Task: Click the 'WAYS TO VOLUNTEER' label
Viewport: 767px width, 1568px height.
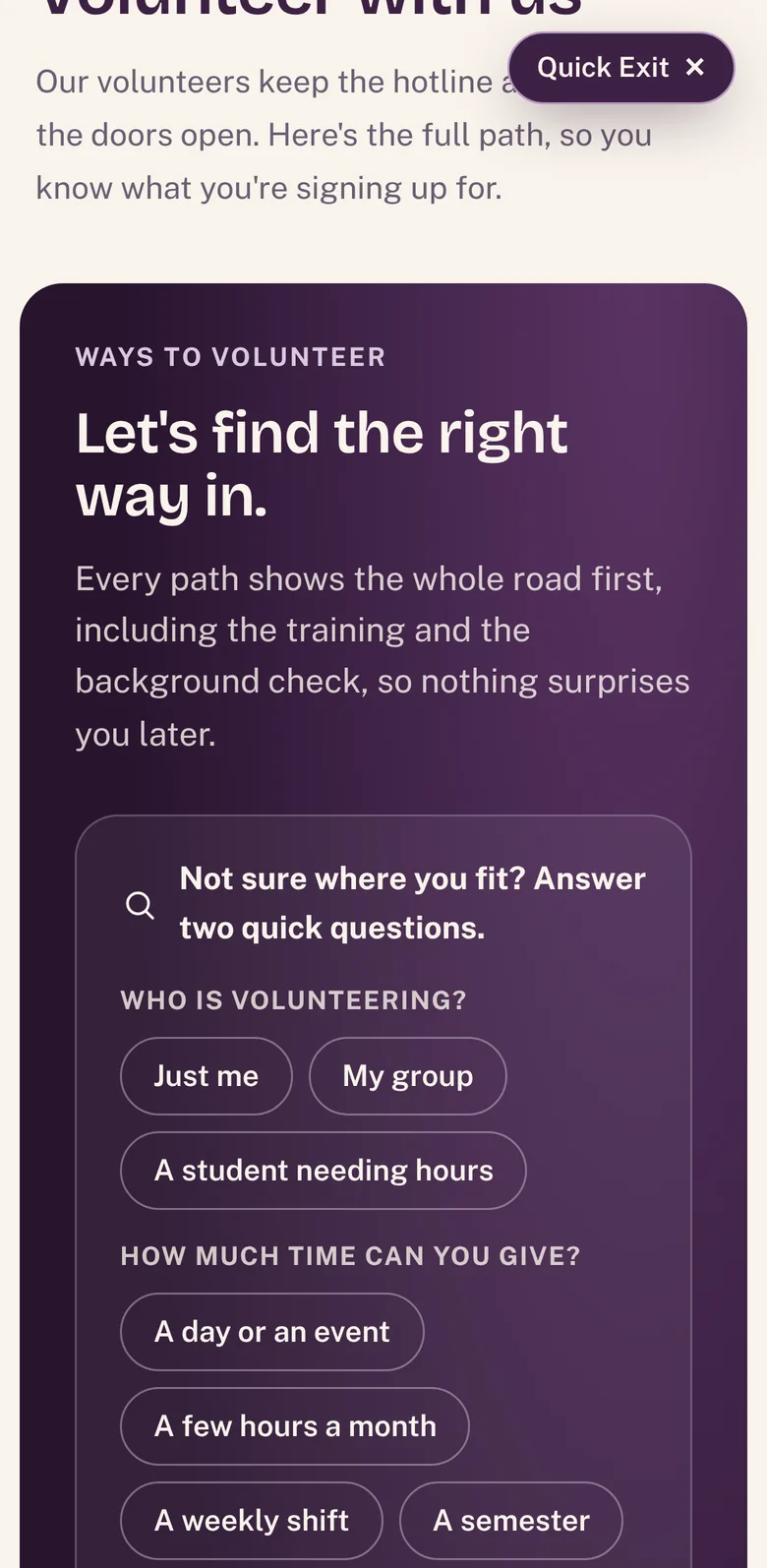Action: tap(230, 357)
